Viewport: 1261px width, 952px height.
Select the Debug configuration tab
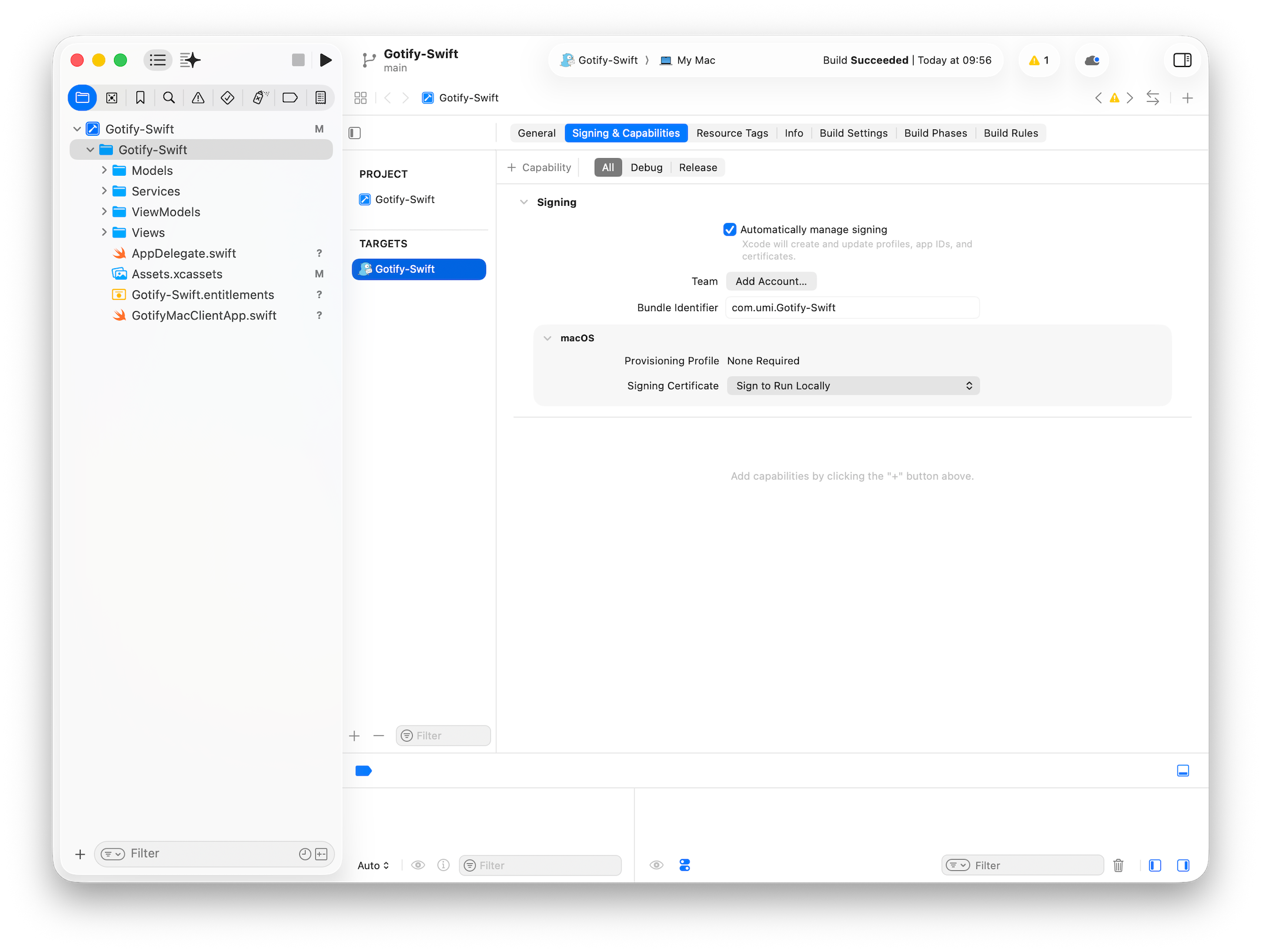(x=646, y=168)
